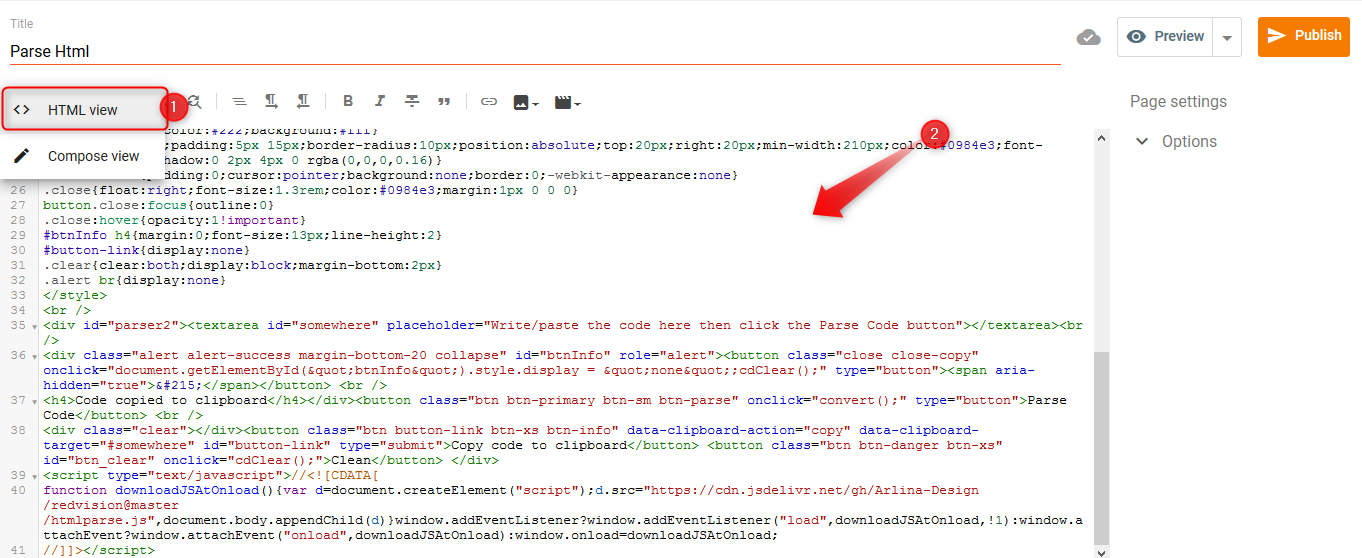Set right-to-left text direction
The image size is (1362, 558).
pos(303,101)
